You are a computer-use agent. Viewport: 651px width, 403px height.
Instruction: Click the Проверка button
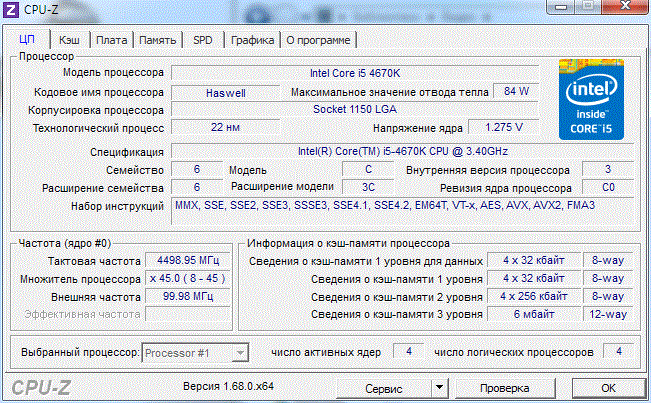pos(504,388)
